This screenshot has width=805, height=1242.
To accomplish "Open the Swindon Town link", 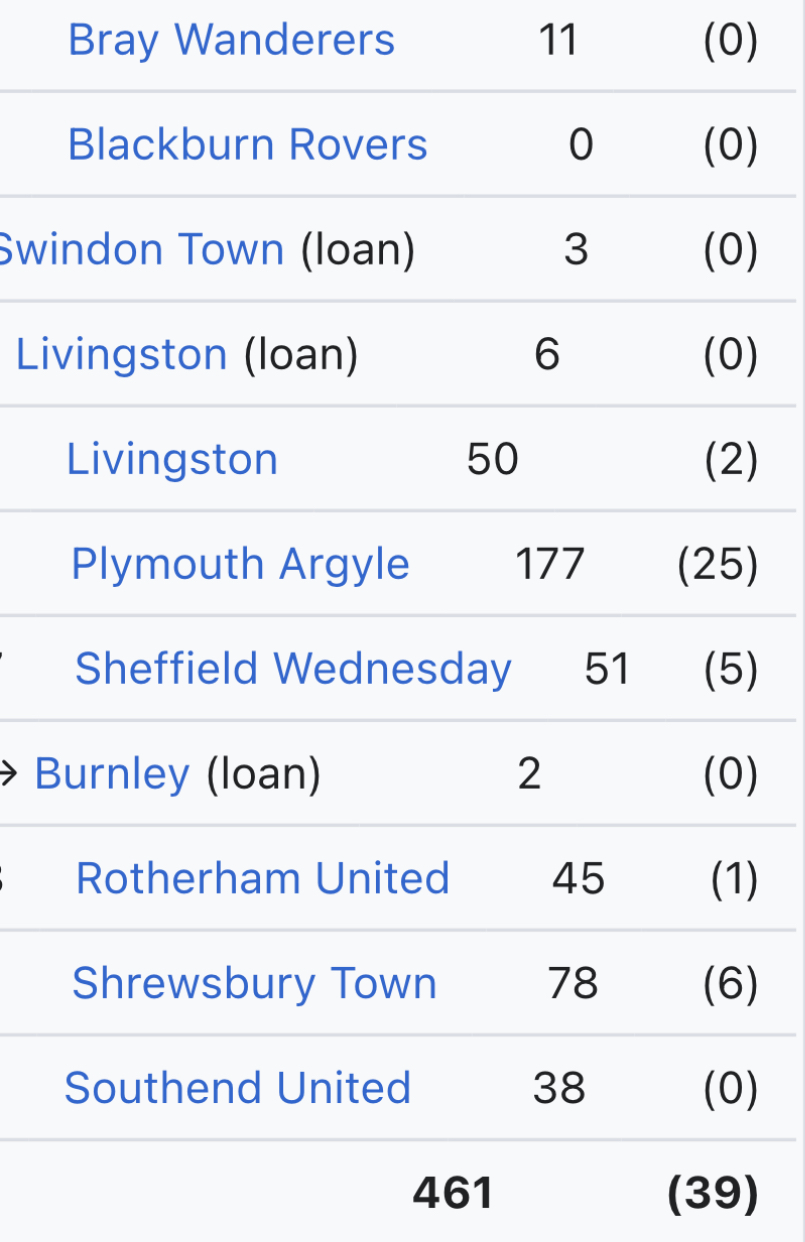I will point(140,249).
